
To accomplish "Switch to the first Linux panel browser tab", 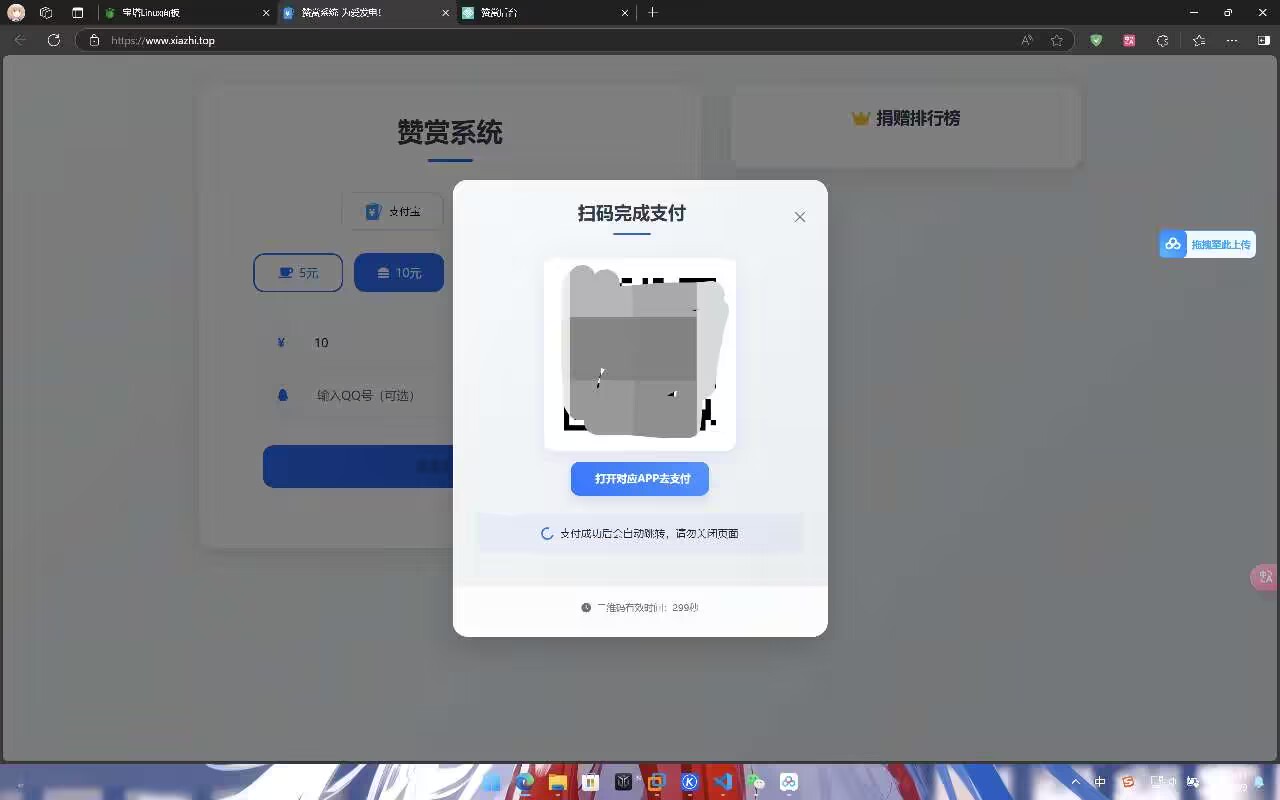I will click(186, 13).
